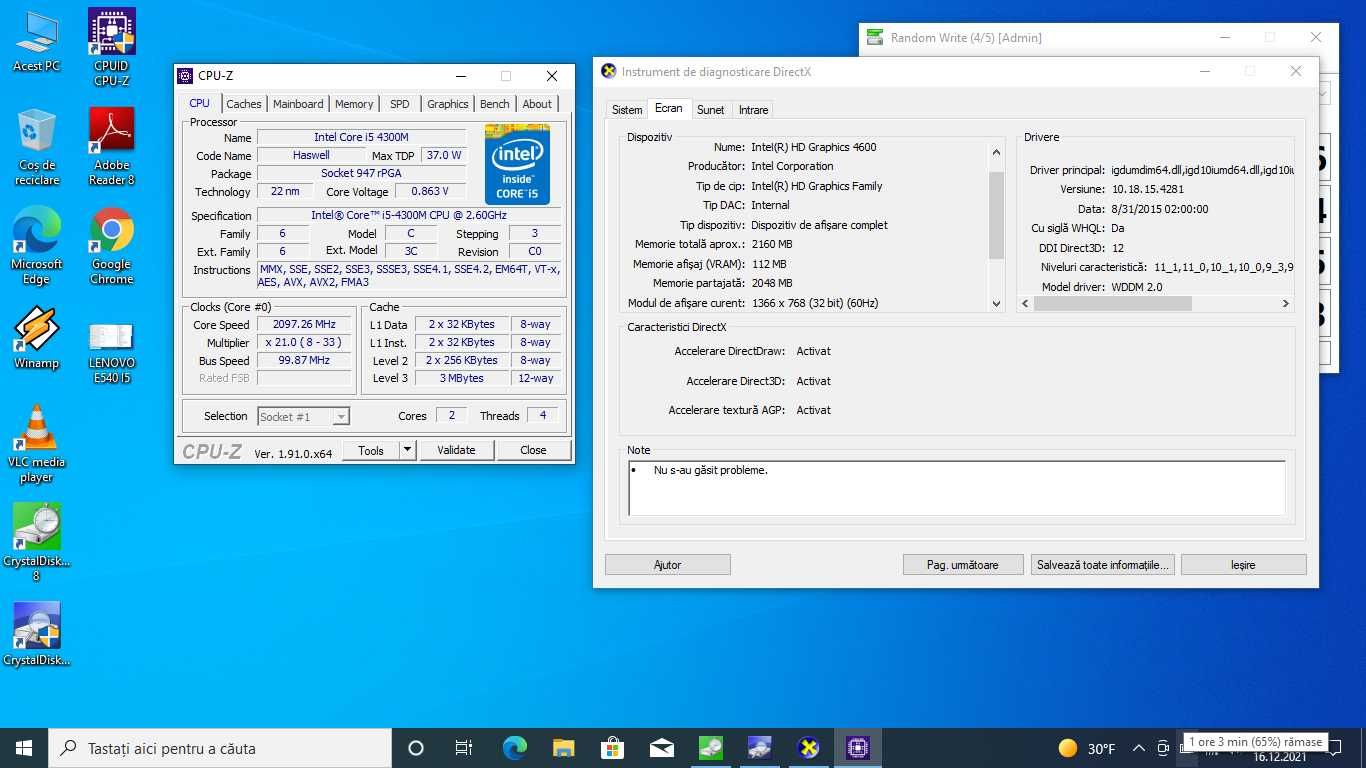Switch to the SPD tab in CPU-Z
Viewport: 1366px width, 768px height.
coord(400,104)
